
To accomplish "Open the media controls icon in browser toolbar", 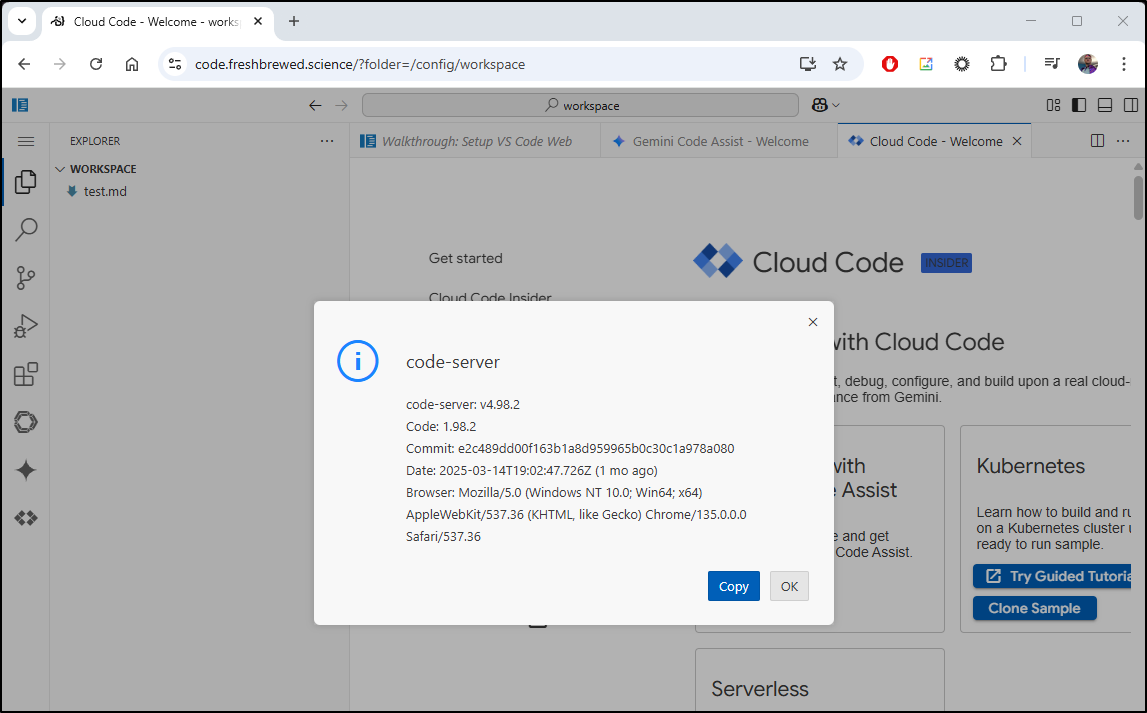I will point(1052,64).
